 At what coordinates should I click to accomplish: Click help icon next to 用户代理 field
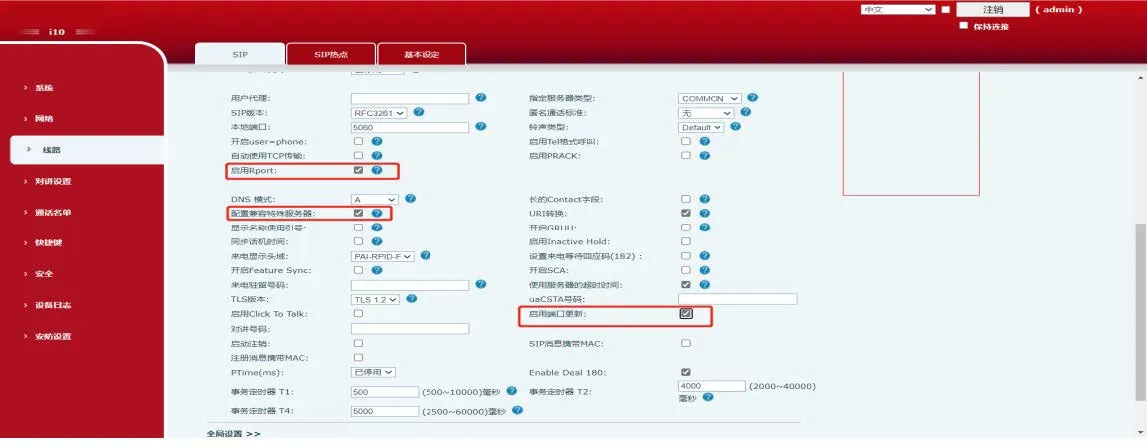coord(481,98)
